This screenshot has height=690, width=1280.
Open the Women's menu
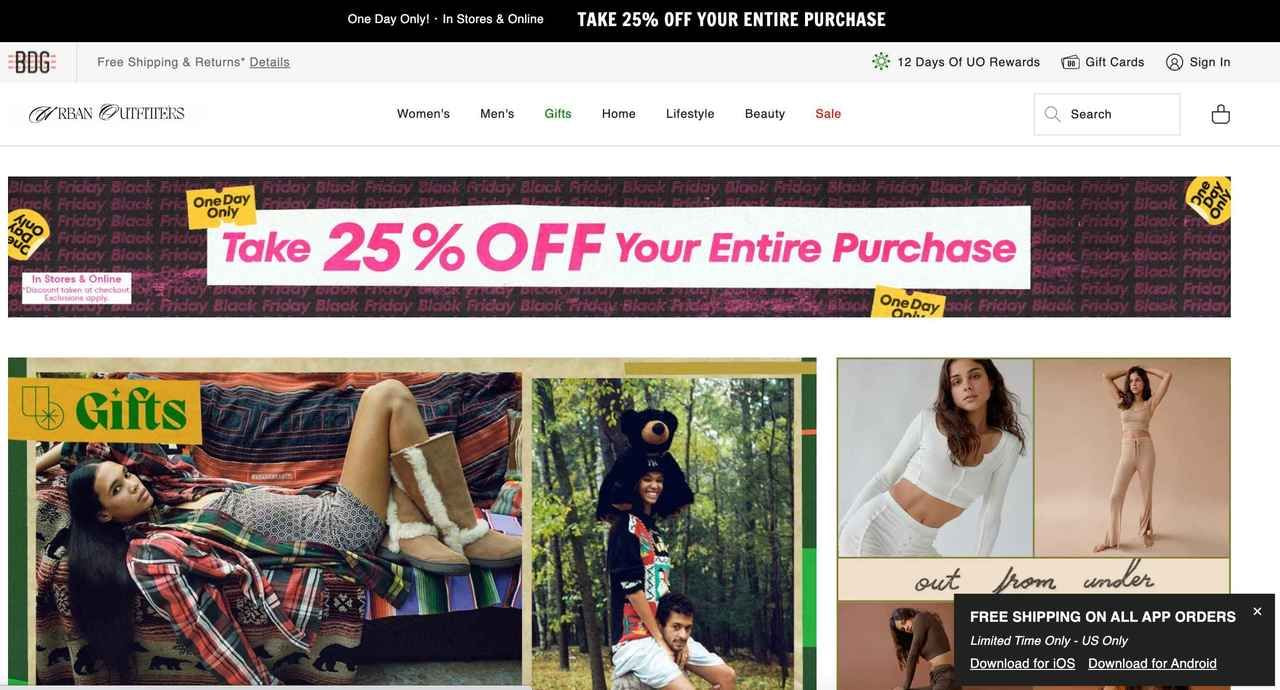pos(423,114)
